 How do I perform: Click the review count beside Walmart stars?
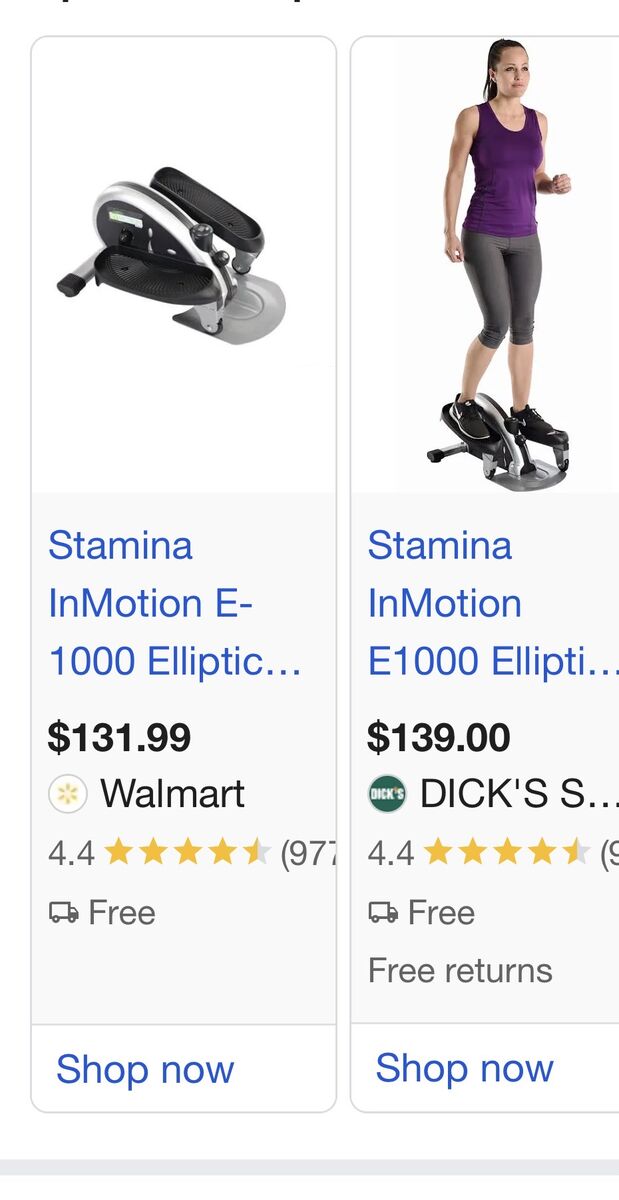click(308, 853)
